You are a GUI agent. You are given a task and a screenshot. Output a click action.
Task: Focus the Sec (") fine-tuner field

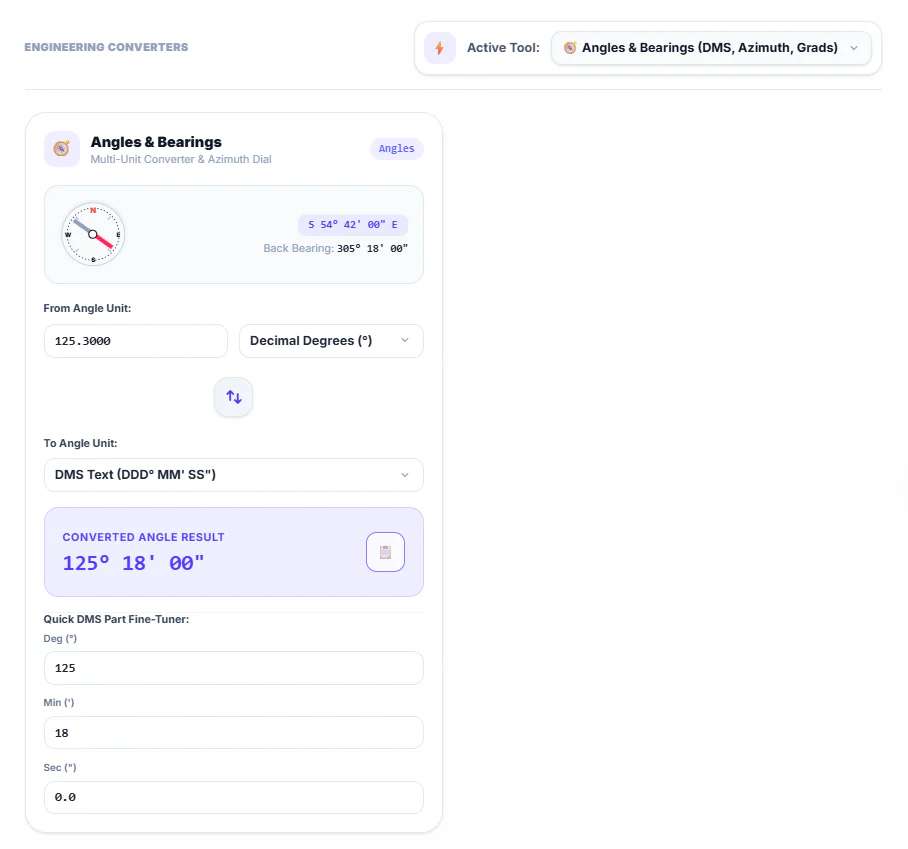[234, 797]
